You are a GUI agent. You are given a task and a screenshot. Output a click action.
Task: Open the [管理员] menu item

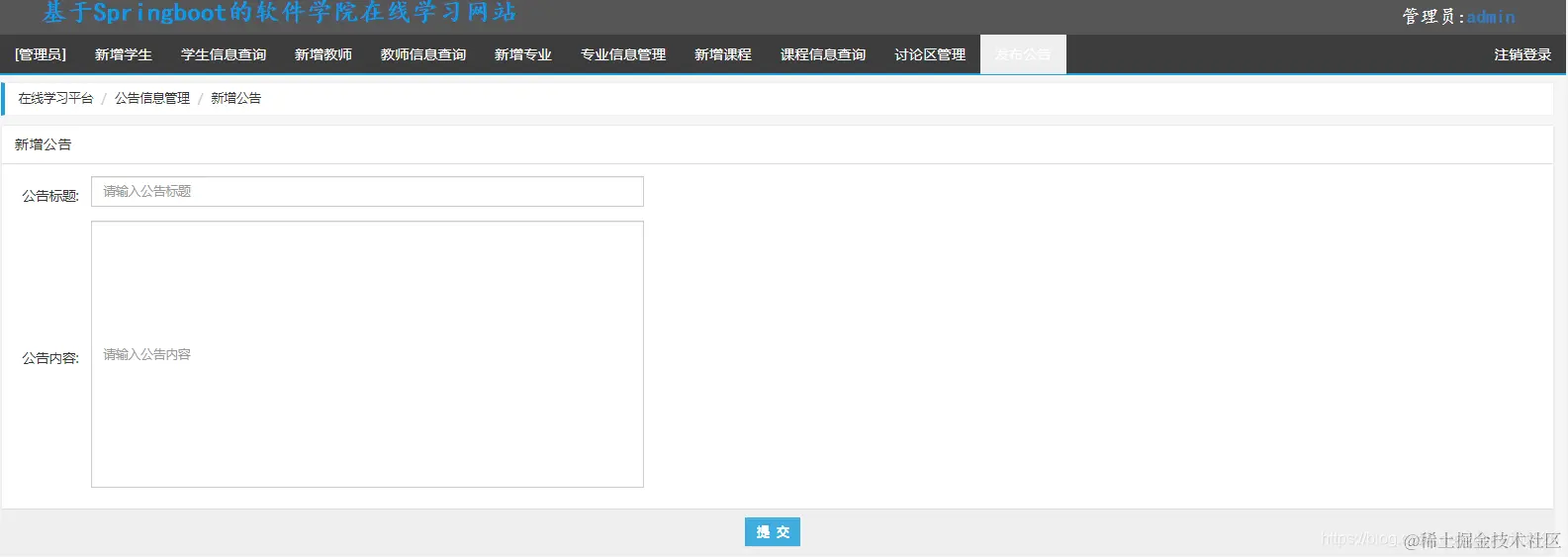tap(41, 54)
